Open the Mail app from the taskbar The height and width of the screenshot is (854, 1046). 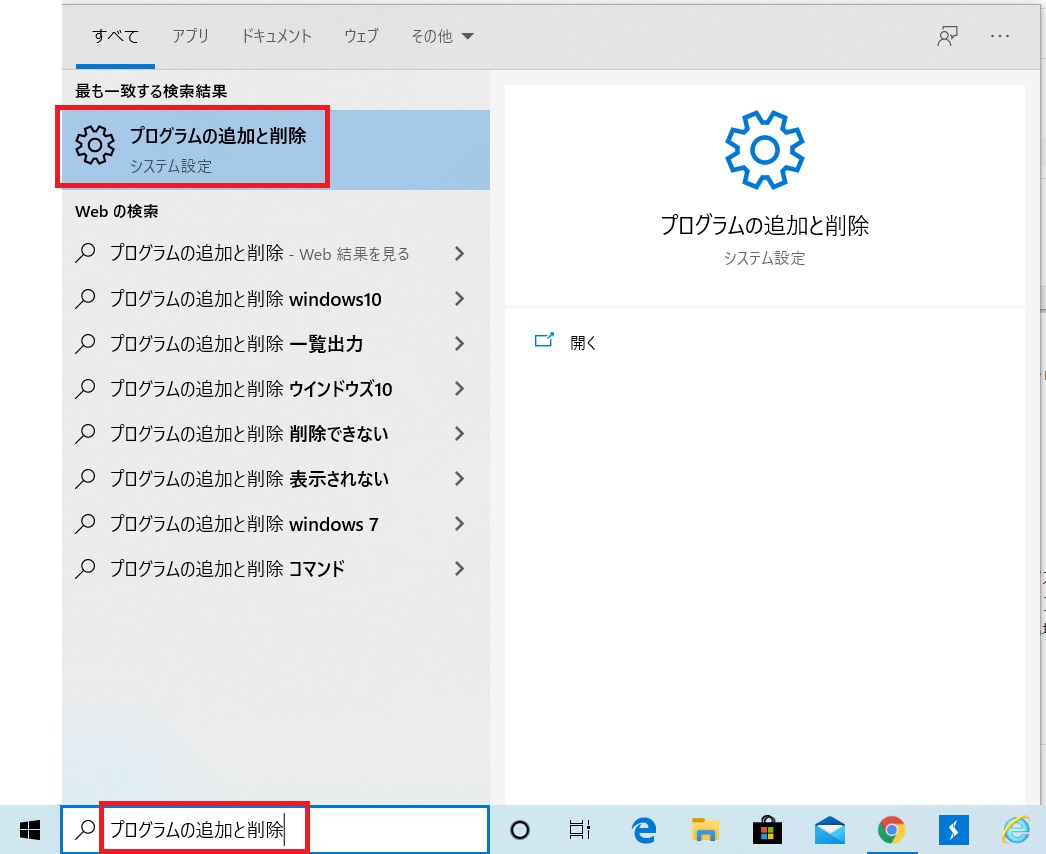pyautogui.click(x=830, y=830)
